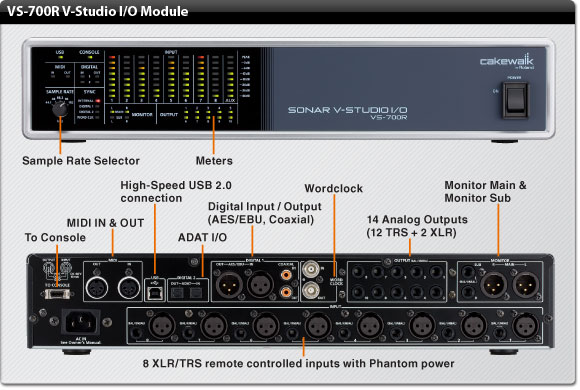Select the rear USB port
The width and height of the screenshot is (580, 390).
coord(155,293)
